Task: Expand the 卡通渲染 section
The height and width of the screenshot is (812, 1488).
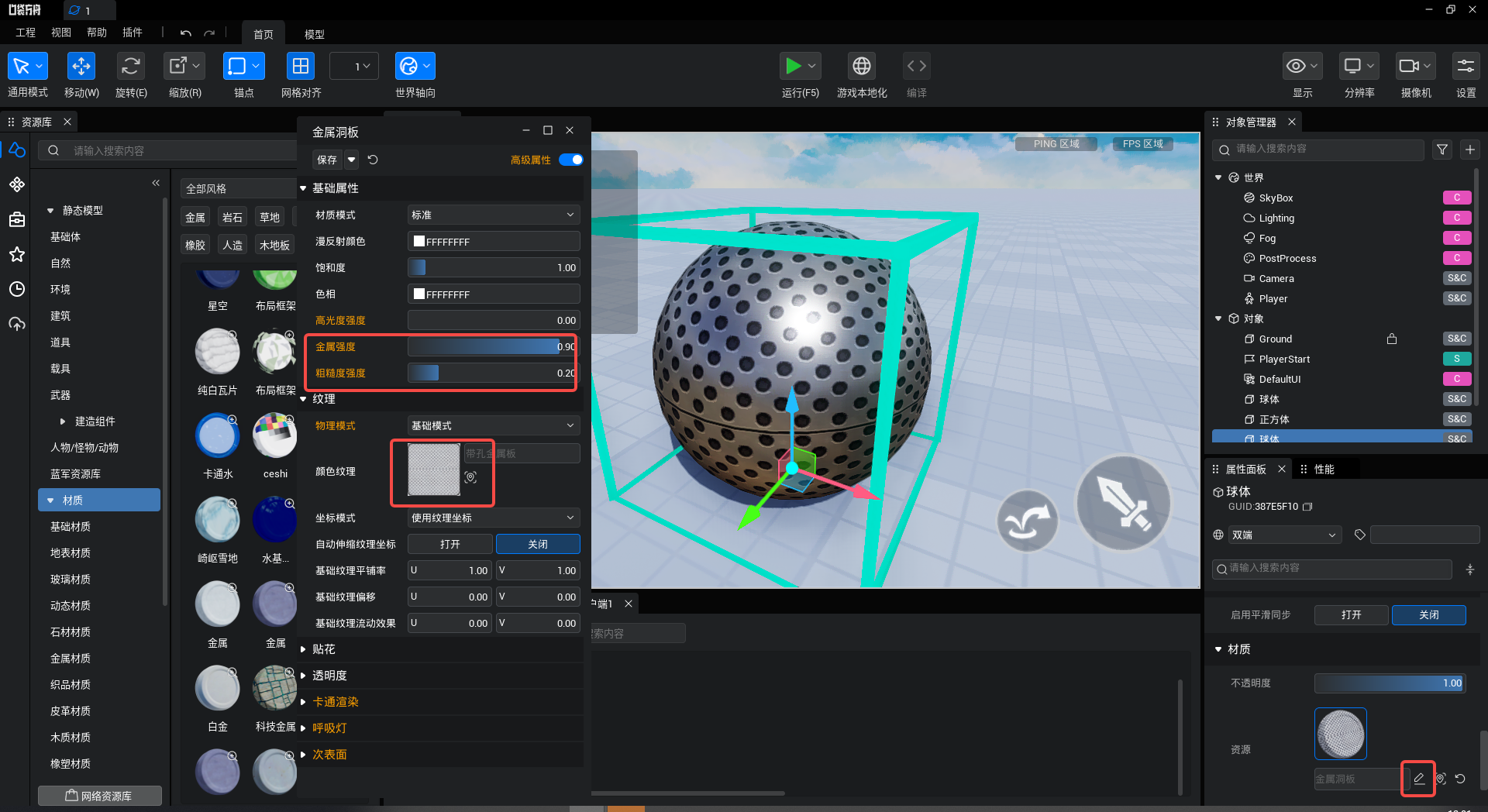Action: click(303, 702)
